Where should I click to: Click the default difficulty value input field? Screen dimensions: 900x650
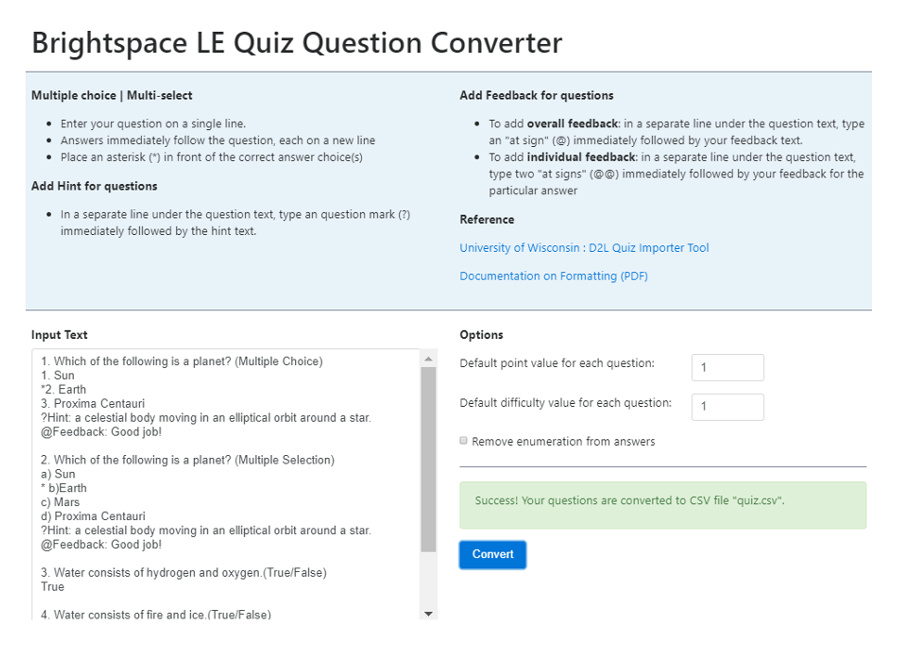click(727, 407)
